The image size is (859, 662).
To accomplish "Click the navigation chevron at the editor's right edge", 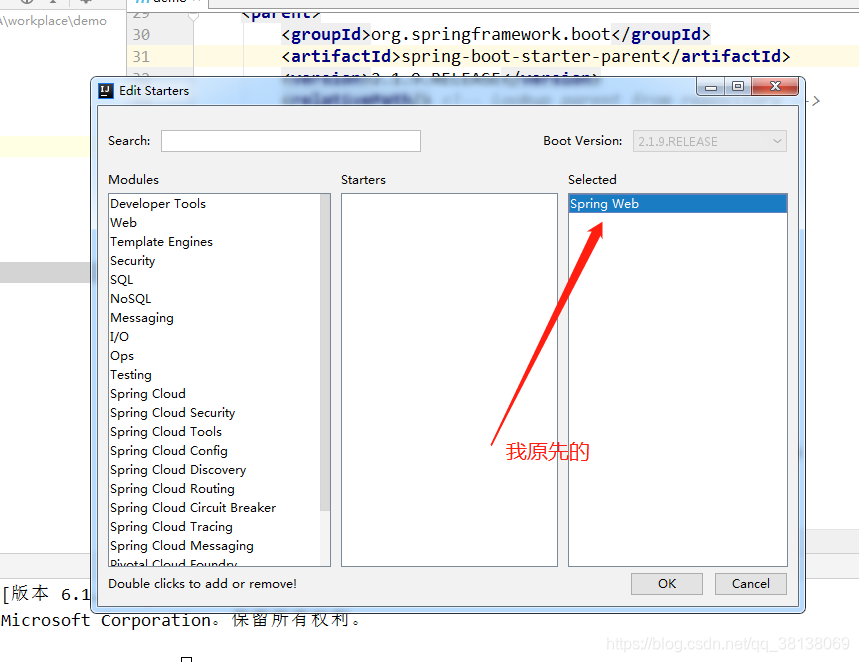I will [x=816, y=101].
